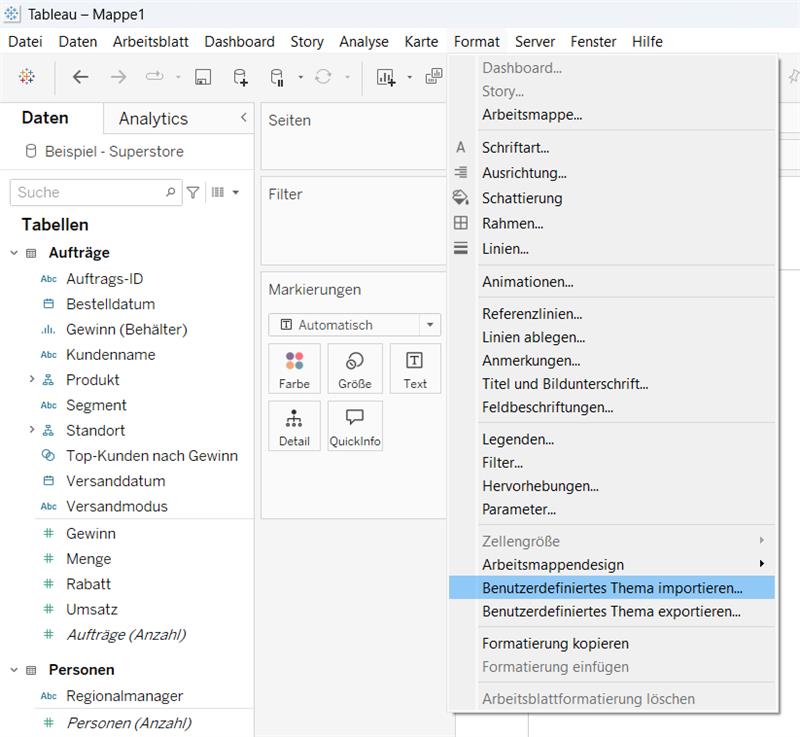Screen dimensions: 800x737
Task: Click the Größe size marks card
Action: click(355, 368)
